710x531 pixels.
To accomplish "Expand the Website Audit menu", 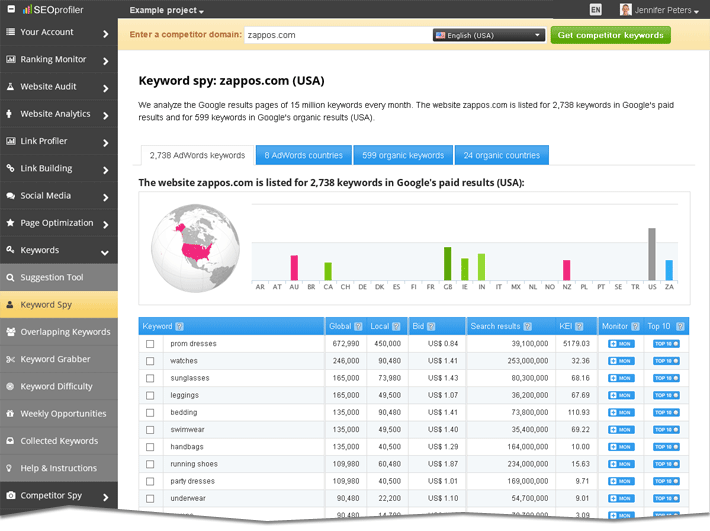I will click(x=59, y=86).
